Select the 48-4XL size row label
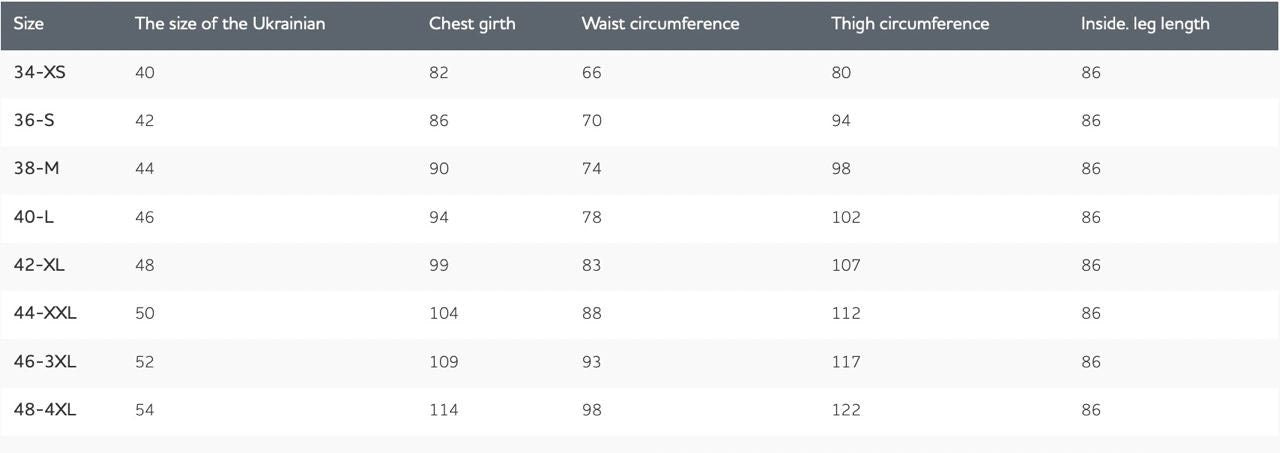The height and width of the screenshot is (453, 1280). pos(45,409)
